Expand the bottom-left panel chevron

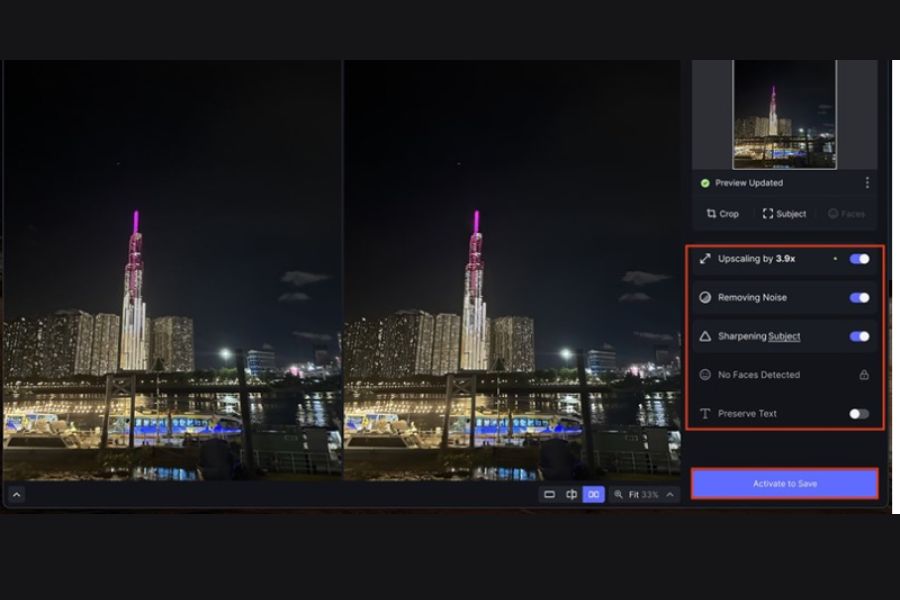click(x=17, y=494)
